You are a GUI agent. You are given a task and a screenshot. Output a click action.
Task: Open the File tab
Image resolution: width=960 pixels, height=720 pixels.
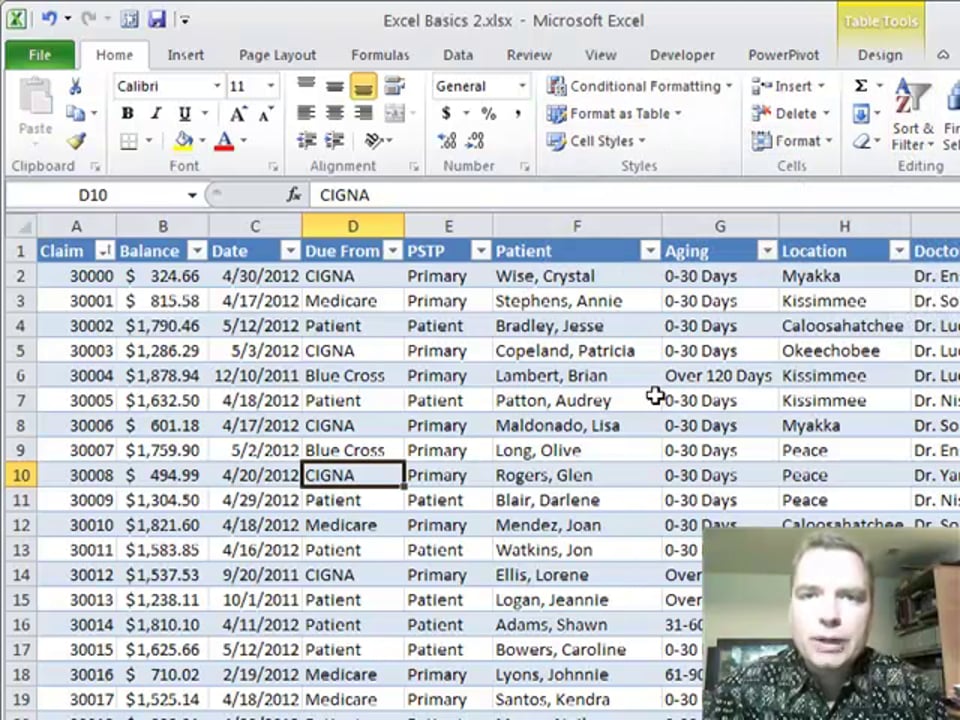(40, 55)
